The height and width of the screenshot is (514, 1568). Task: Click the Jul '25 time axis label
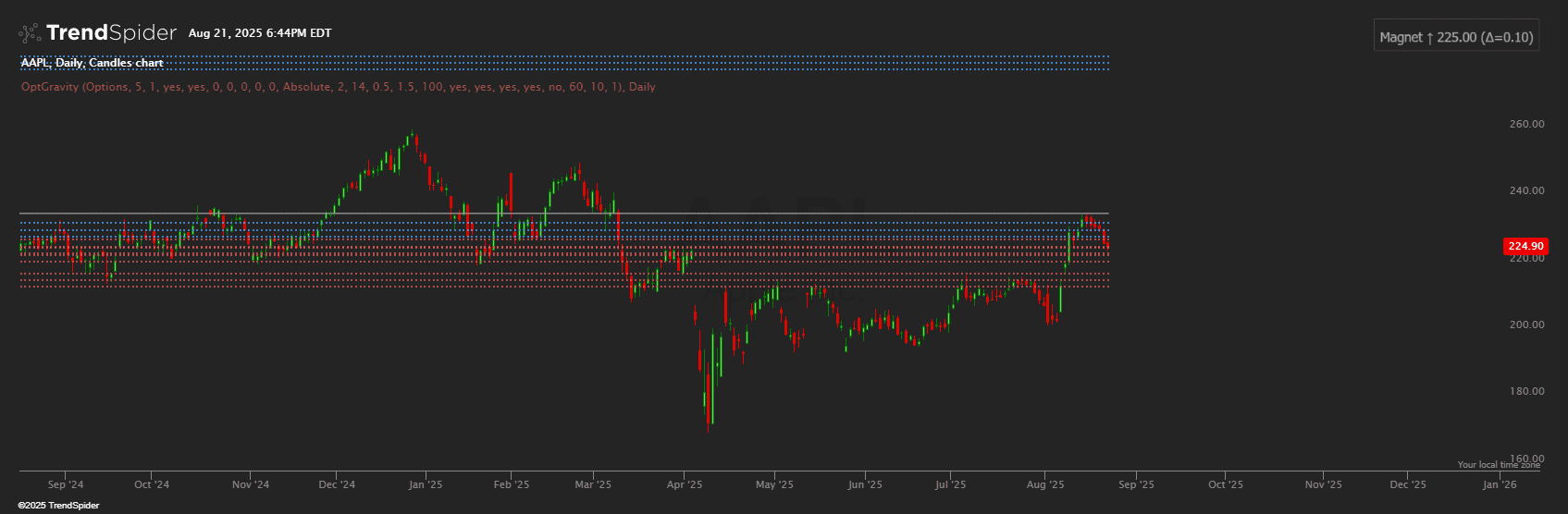[950, 484]
